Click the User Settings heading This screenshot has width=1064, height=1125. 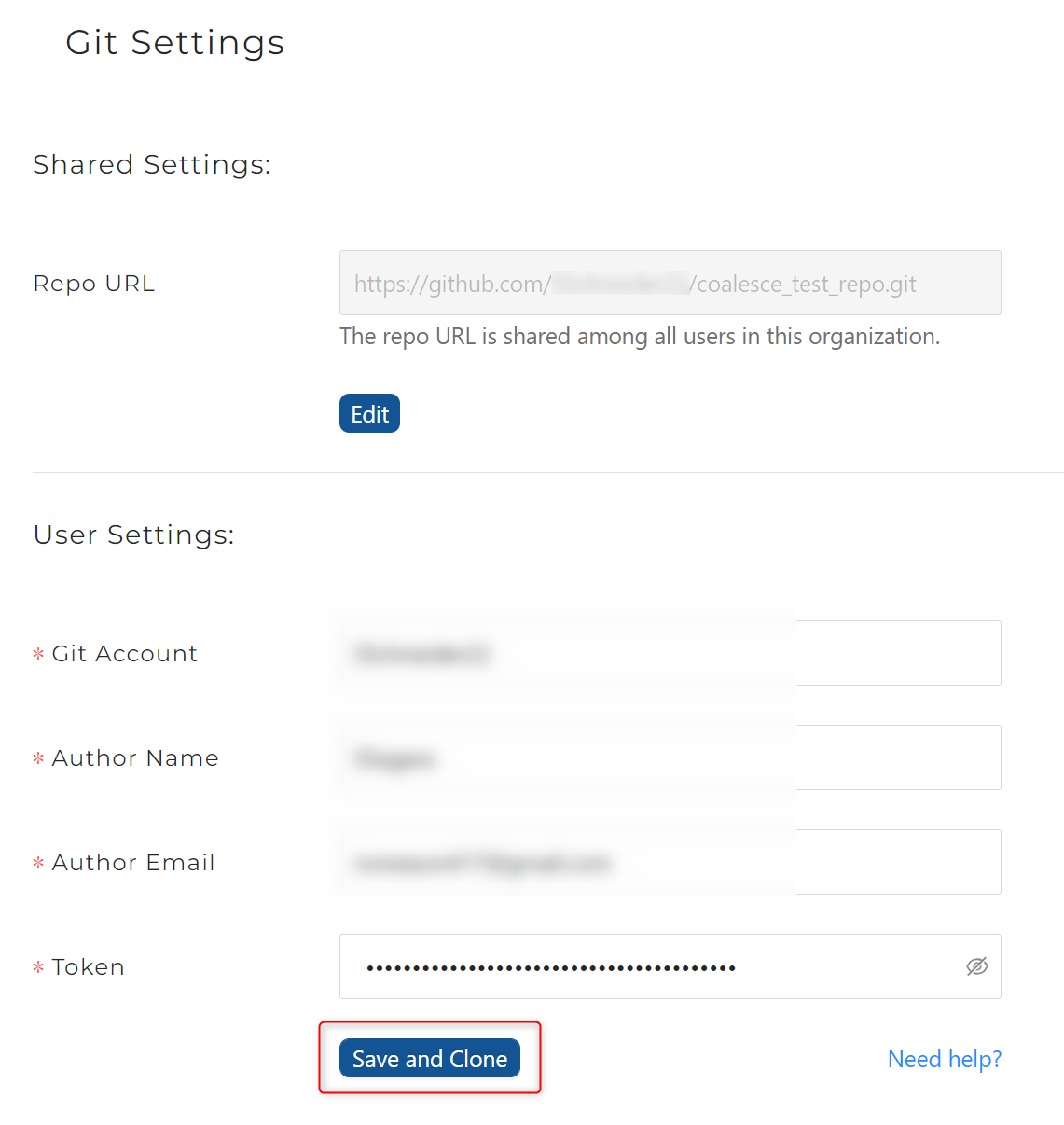(x=134, y=535)
